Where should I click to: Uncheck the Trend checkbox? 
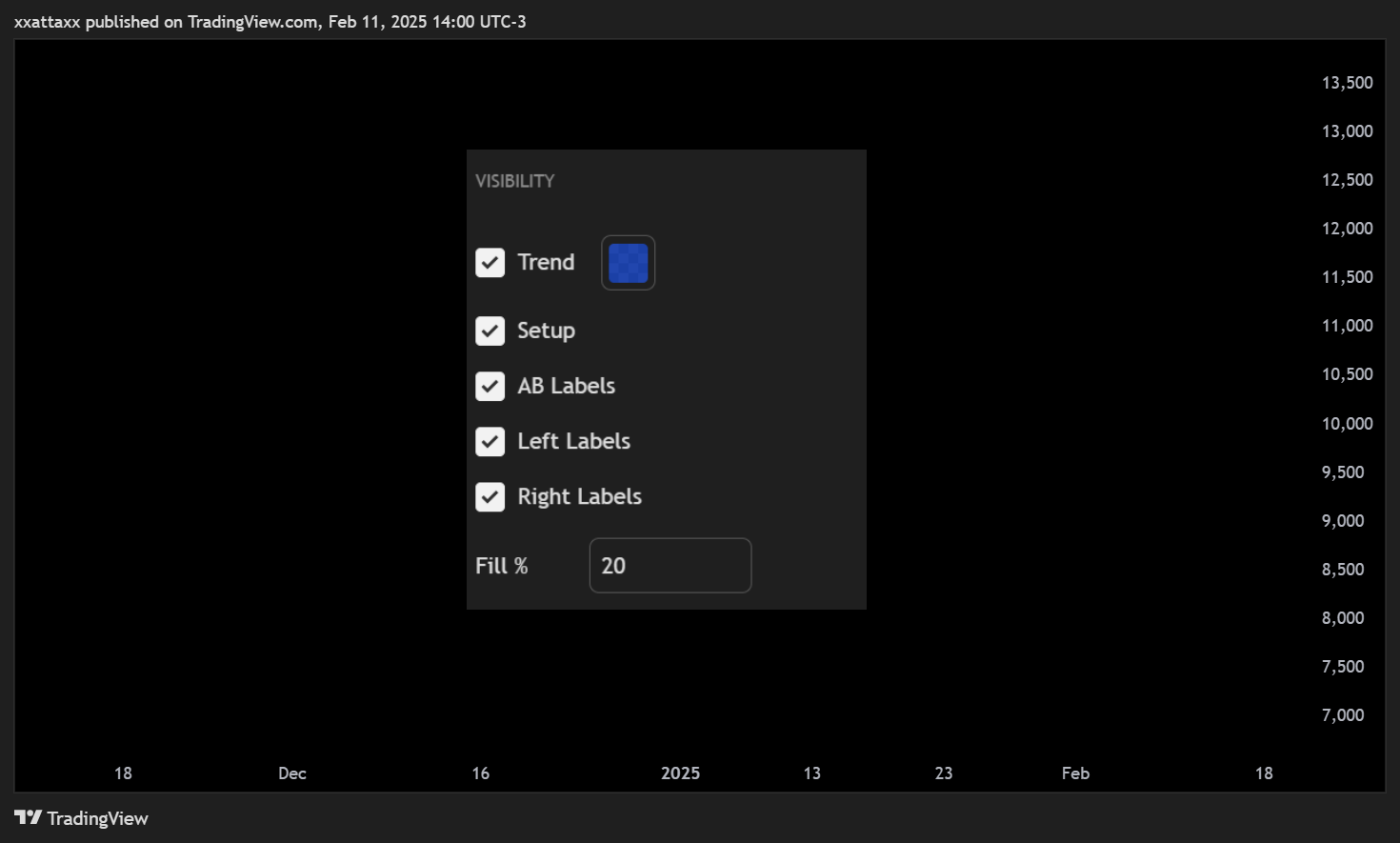tap(490, 263)
